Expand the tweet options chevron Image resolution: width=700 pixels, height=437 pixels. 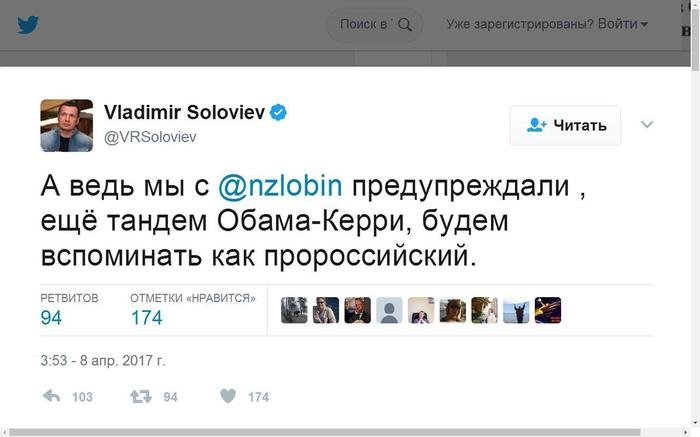click(x=646, y=124)
